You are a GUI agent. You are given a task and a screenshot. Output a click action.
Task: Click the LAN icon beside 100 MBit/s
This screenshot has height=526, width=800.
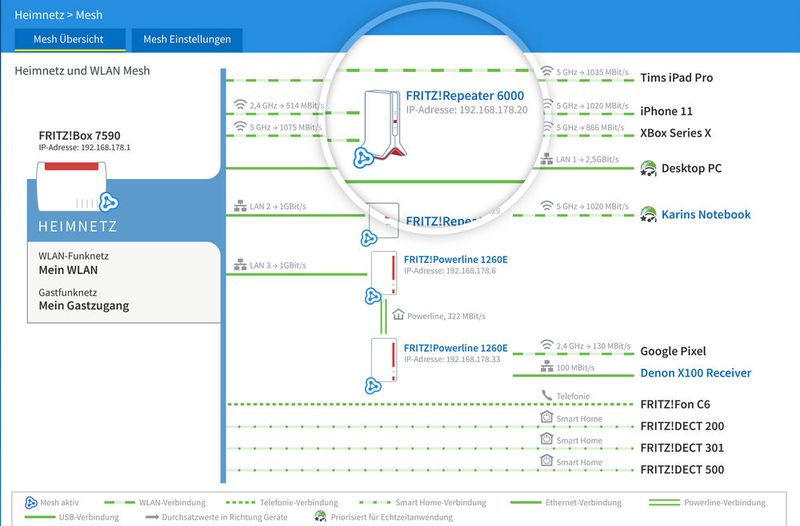546,366
